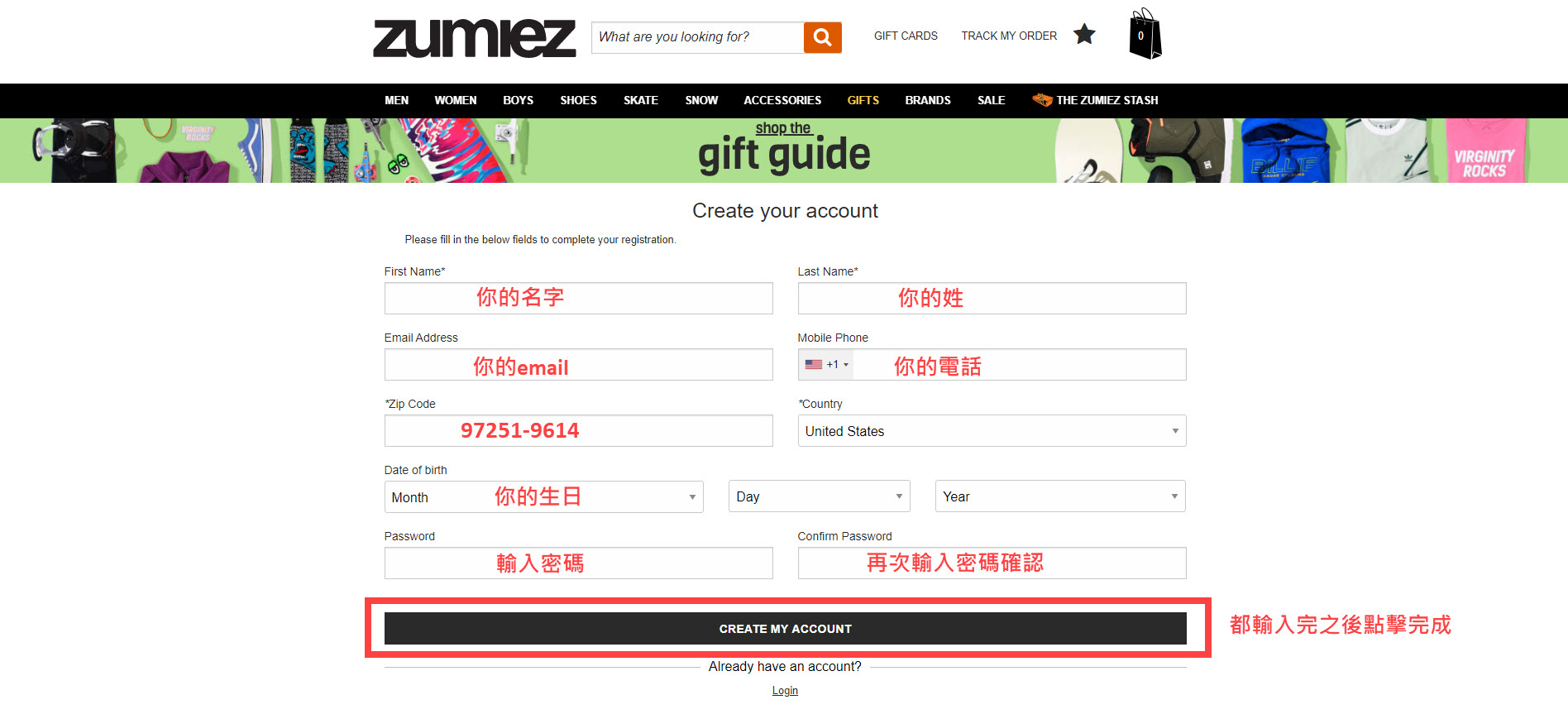Expand the Country dropdown
The image size is (1568, 719).
pyautogui.click(x=991, y=431)
